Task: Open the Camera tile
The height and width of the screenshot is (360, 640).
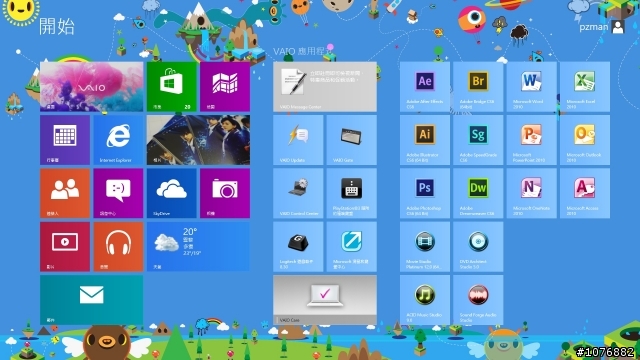Action: click(225, 193)
